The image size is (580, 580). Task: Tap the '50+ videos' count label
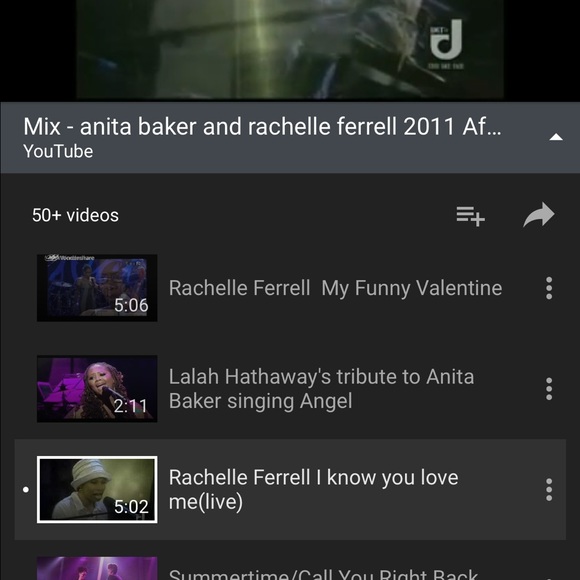tap(75, 215)
